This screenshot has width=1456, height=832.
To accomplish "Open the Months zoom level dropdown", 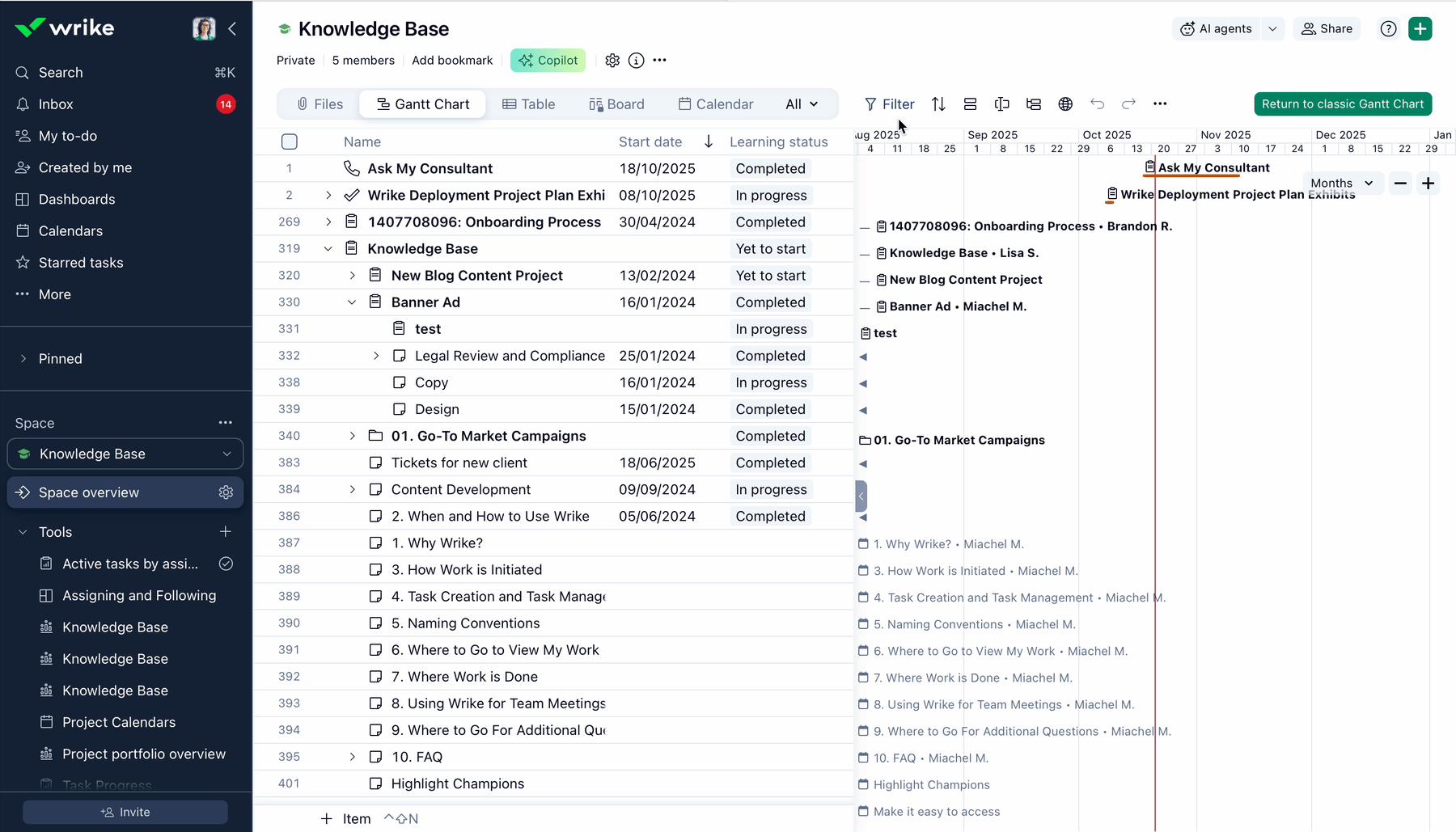I will (x=1342, y=184).
